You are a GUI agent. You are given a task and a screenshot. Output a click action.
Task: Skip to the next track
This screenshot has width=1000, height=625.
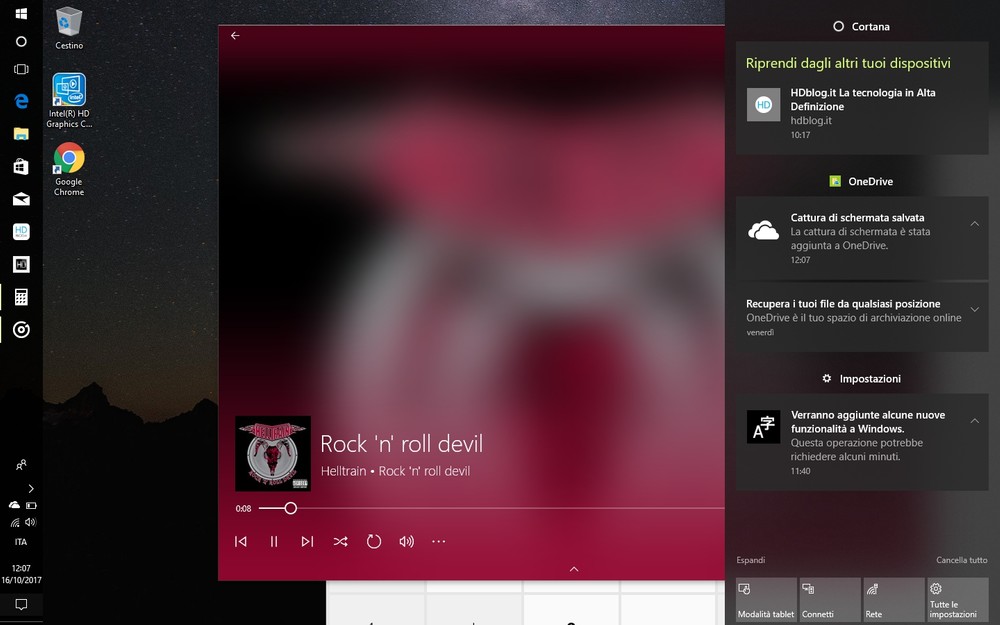tap(307, 541)
